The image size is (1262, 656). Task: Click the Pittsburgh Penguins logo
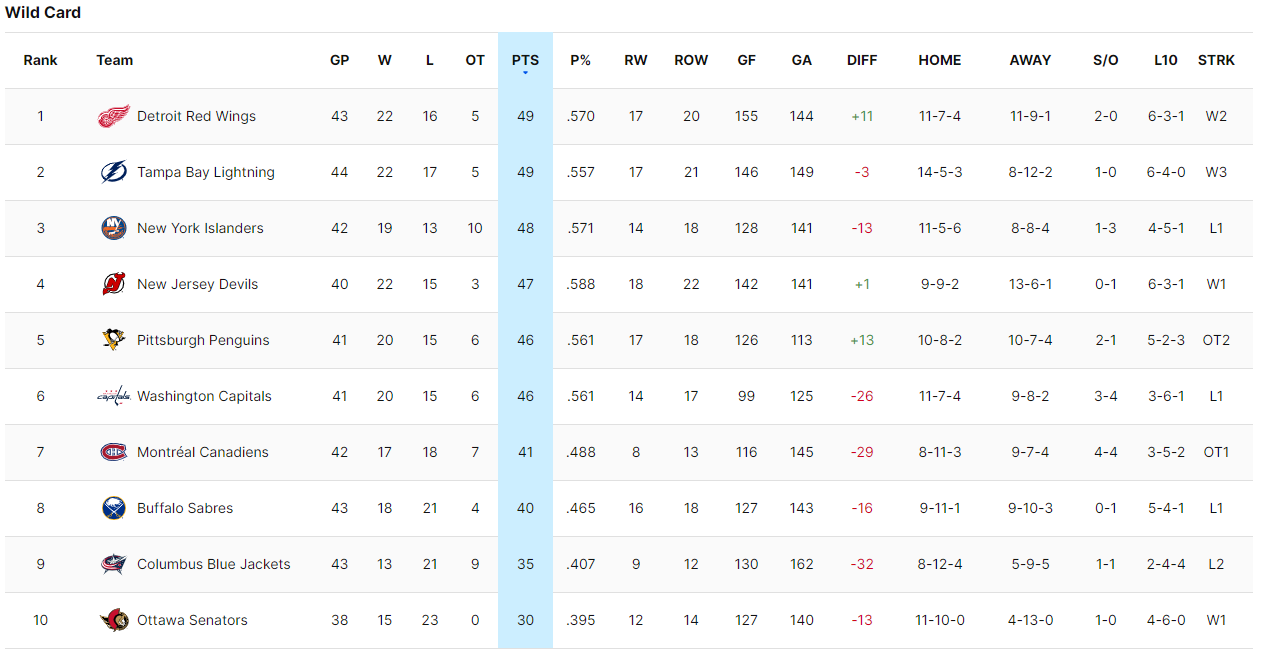click(x=113, y=340)
